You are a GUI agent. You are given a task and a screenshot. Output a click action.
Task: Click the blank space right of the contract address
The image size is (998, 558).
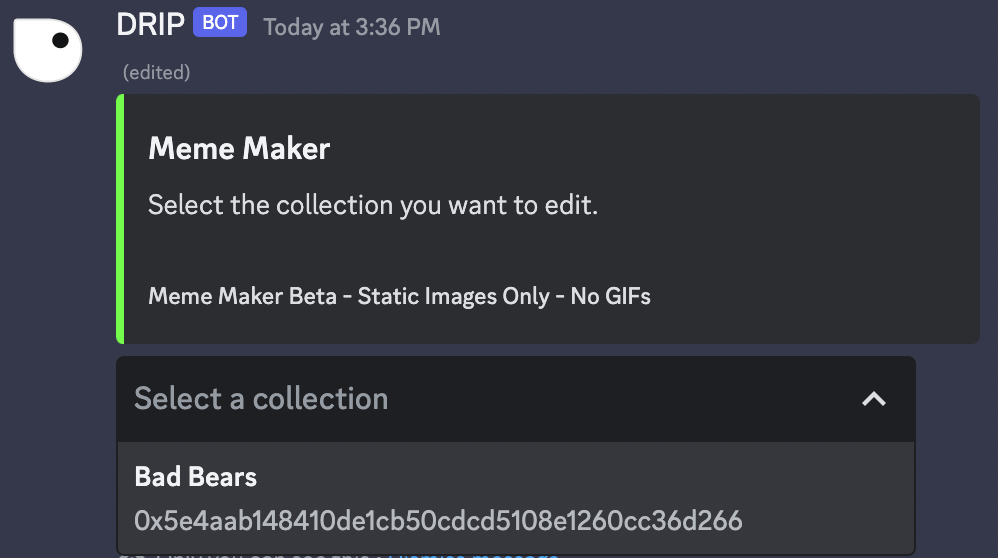click(830, 520)
